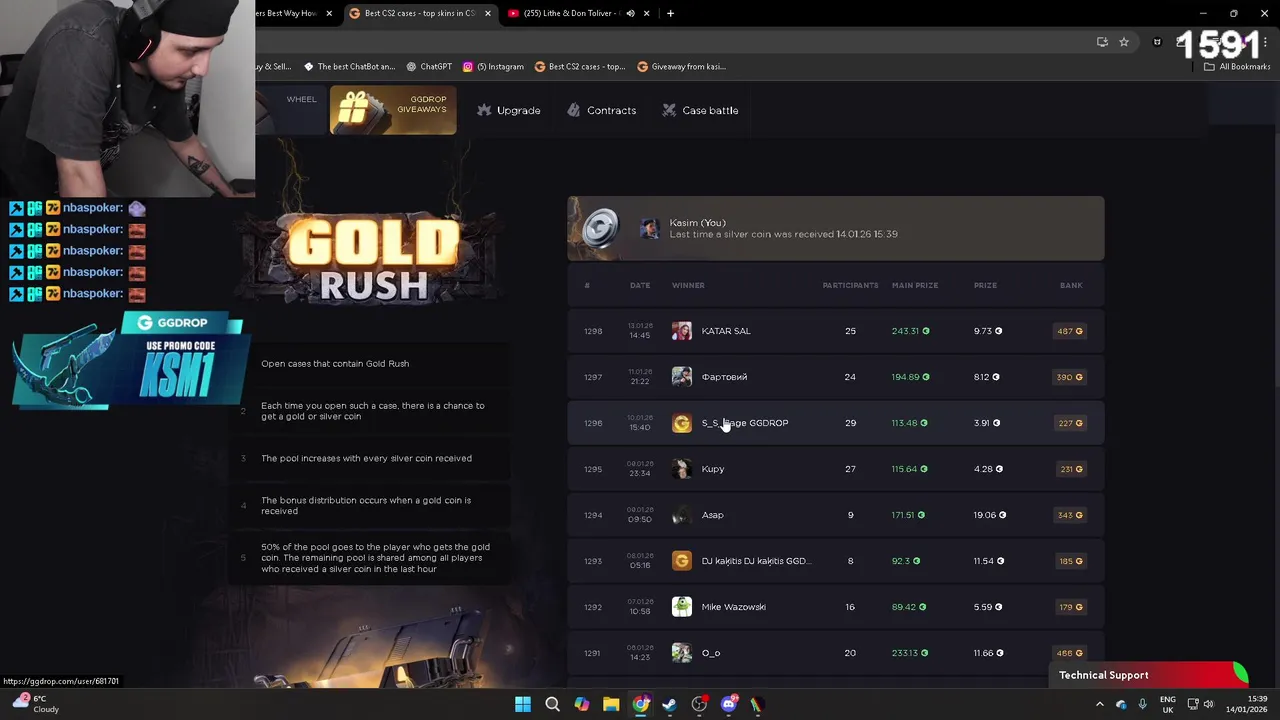
Task: Click the install app icon in address bar
Action: [1102, 42]
